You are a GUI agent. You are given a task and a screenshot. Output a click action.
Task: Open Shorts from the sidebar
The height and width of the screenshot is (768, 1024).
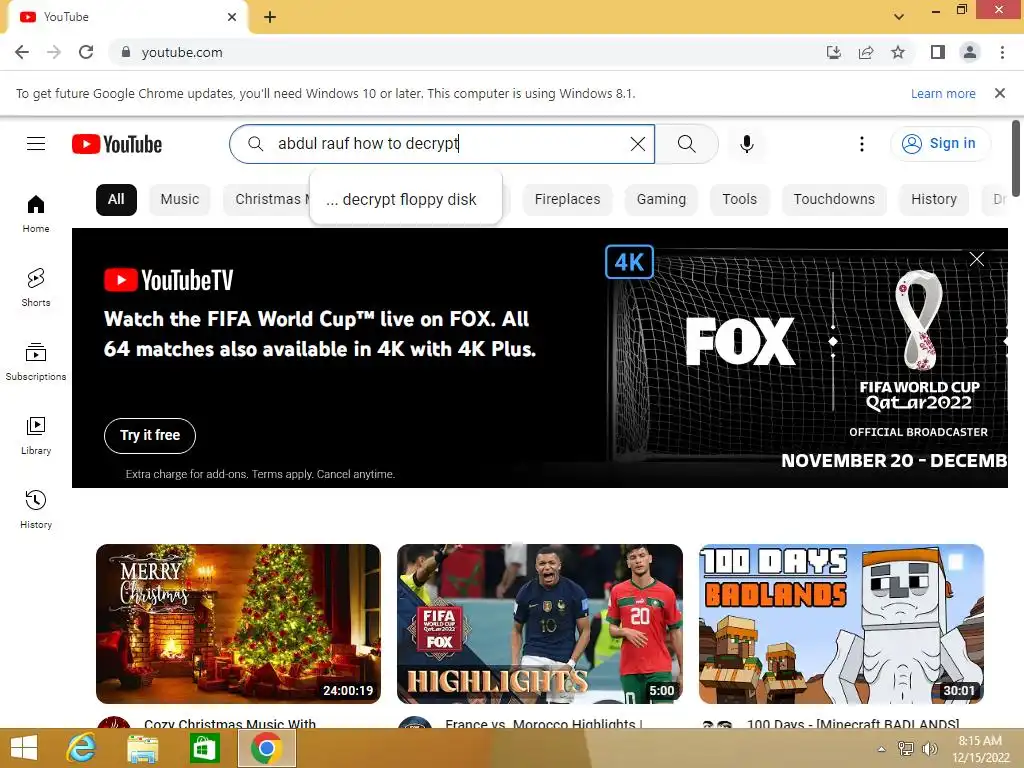(x=36, y=287)
